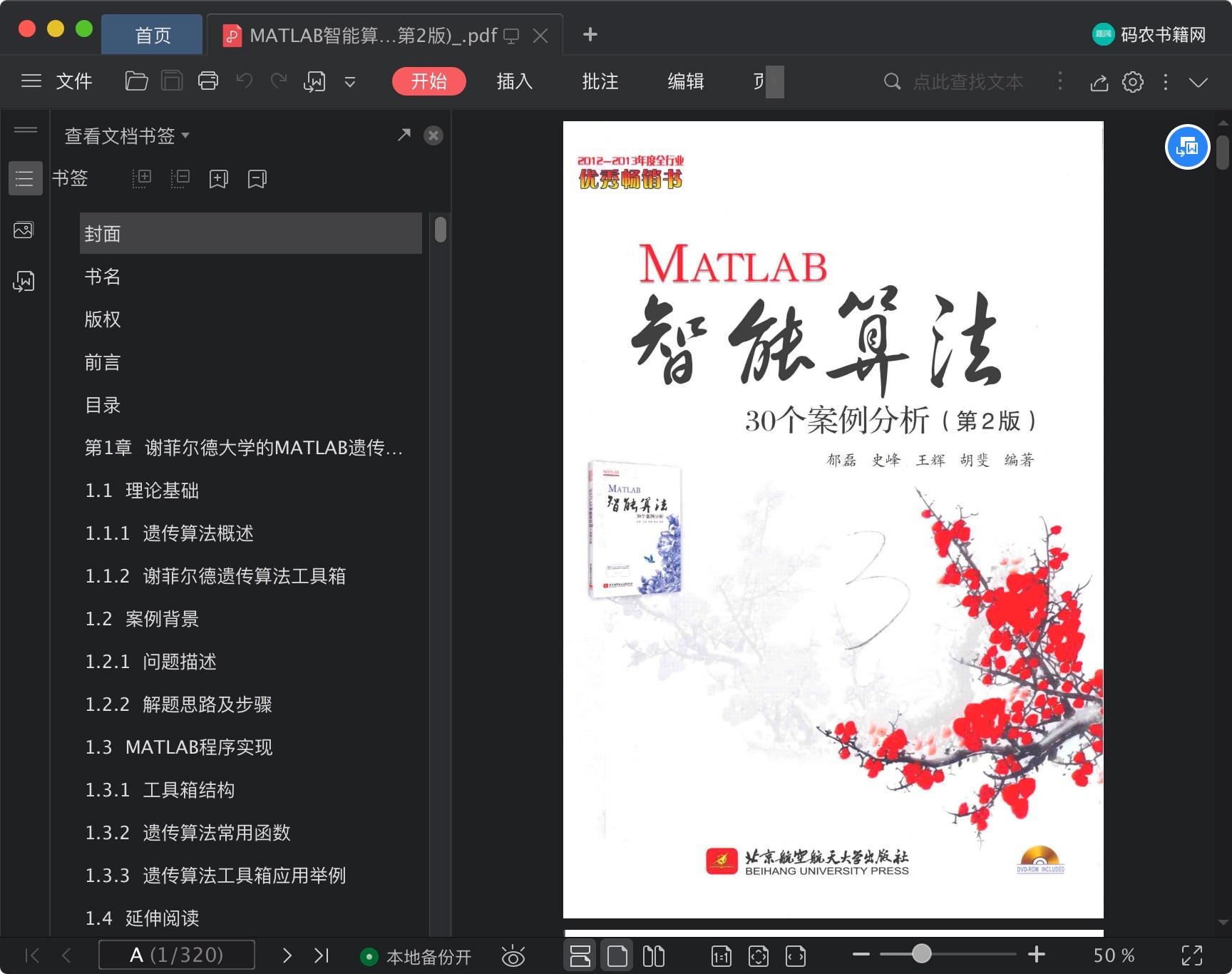Close the MATLAB pdf document tab

pos(541,35)
